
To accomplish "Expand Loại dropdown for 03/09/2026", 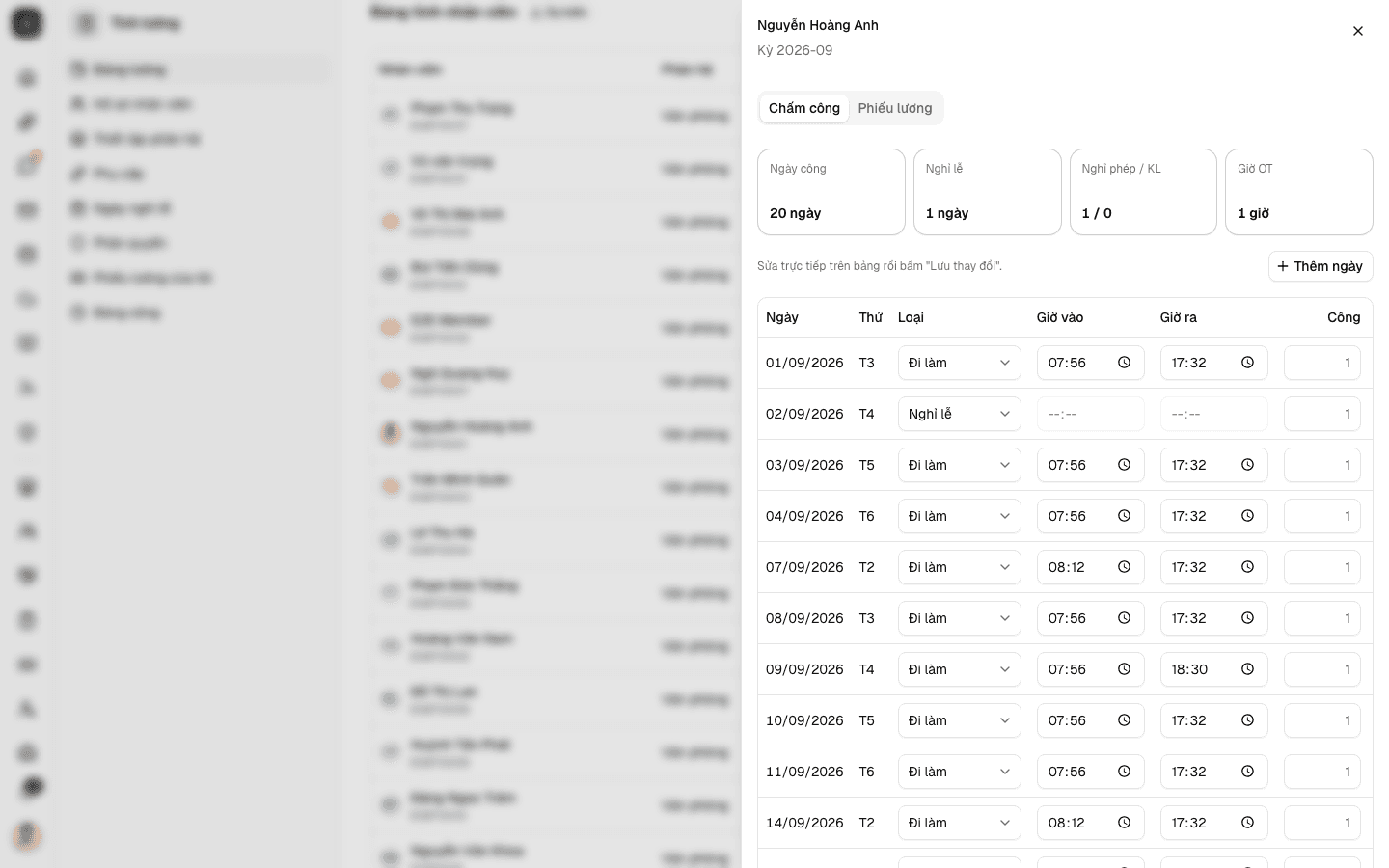I will click(959, 465).
